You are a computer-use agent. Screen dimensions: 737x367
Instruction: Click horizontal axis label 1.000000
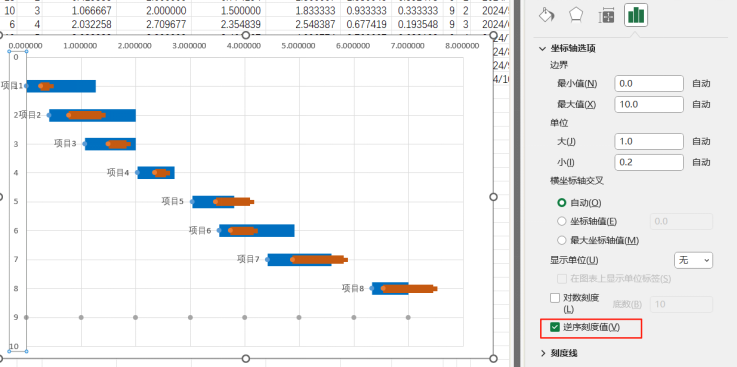coord(81,46)
